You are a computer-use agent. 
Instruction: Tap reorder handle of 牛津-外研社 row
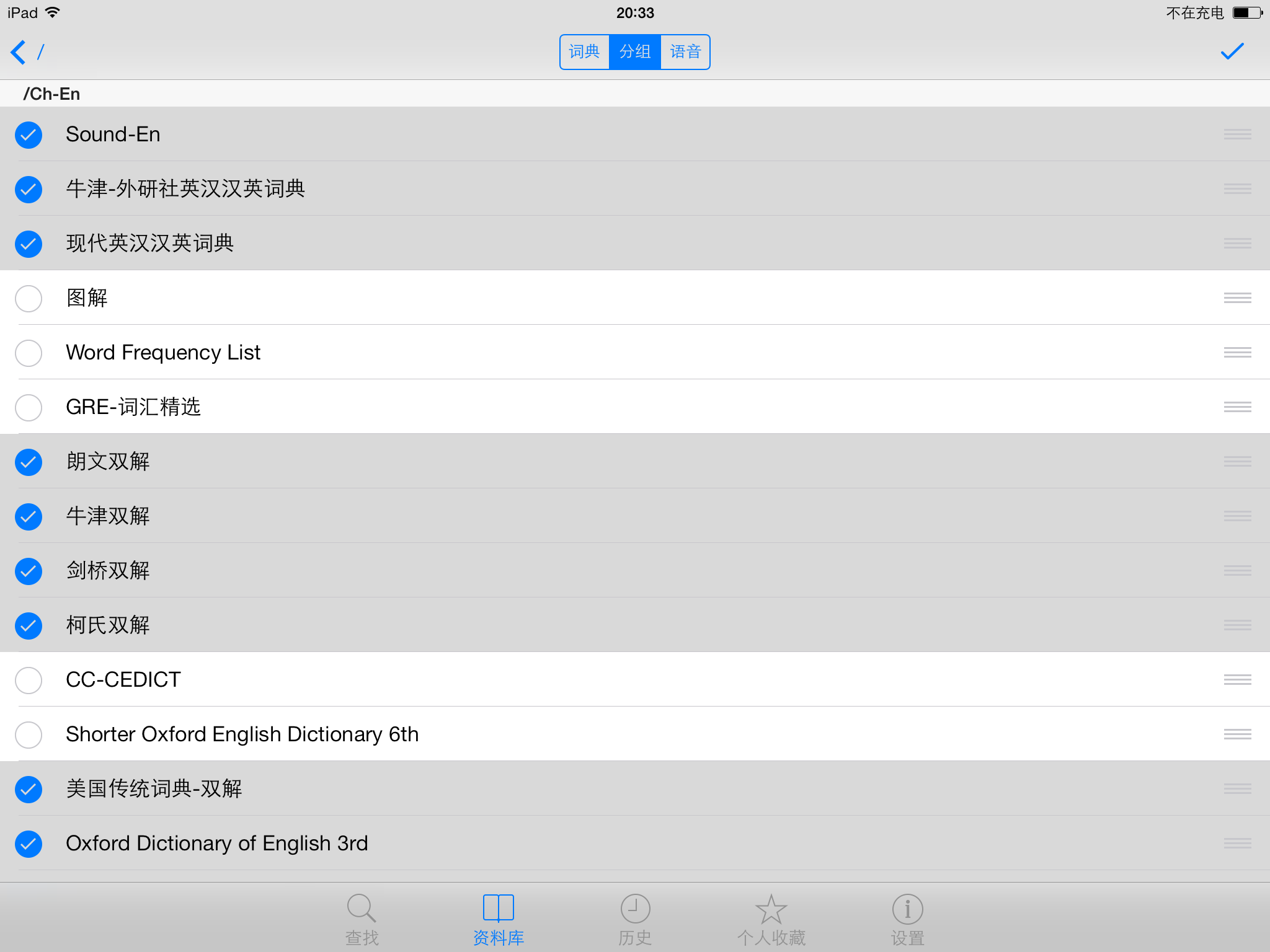tap(1237, 189)
